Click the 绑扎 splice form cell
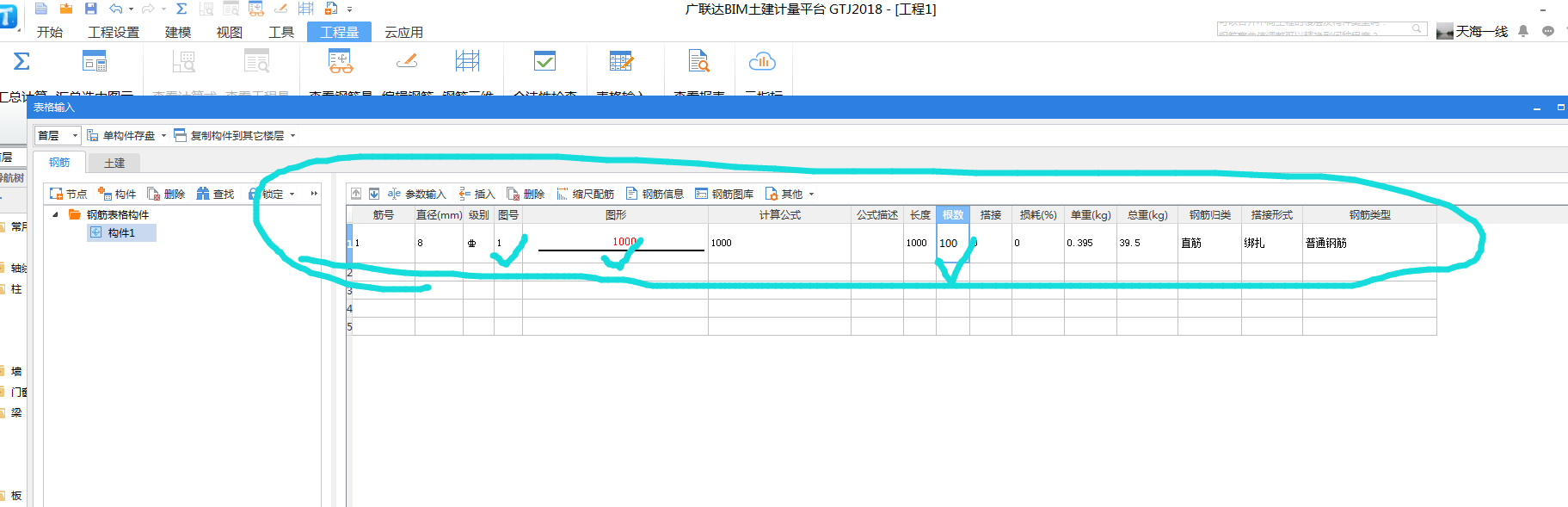 [1271, 243]
